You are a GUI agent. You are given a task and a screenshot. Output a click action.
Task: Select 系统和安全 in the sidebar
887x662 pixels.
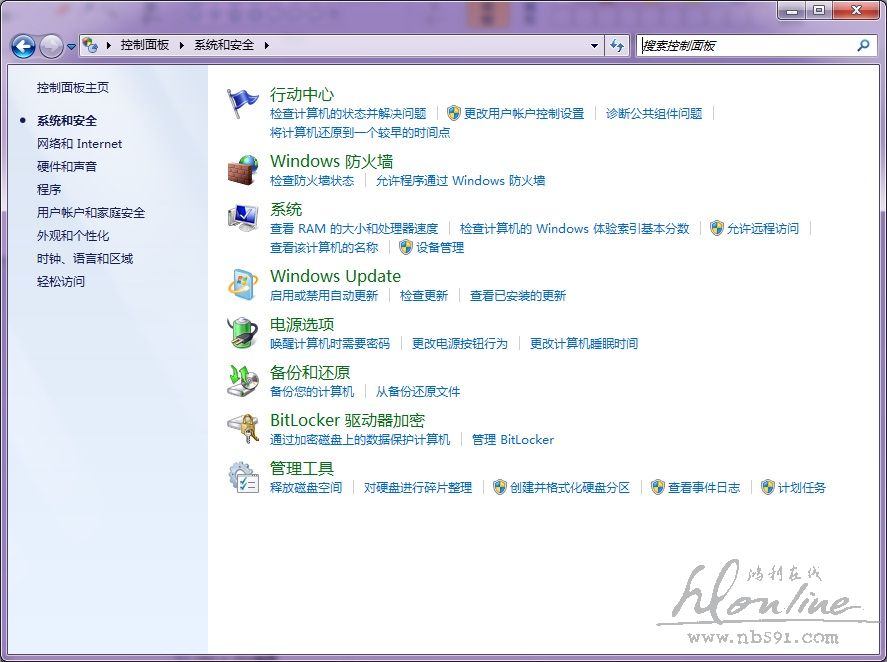pyautogui.click(x=67, y=121)
